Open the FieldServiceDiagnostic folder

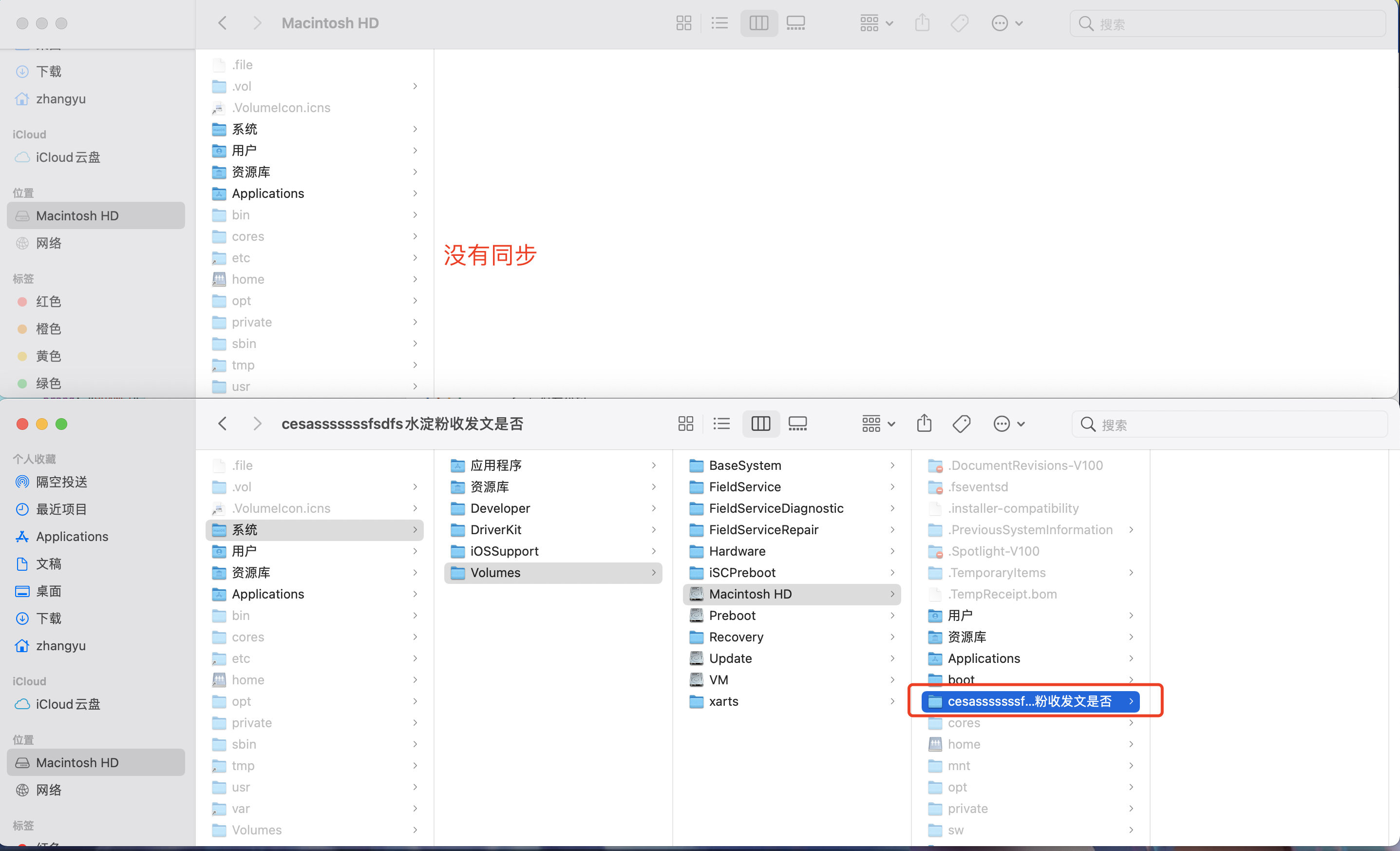(x=776, y=508)
